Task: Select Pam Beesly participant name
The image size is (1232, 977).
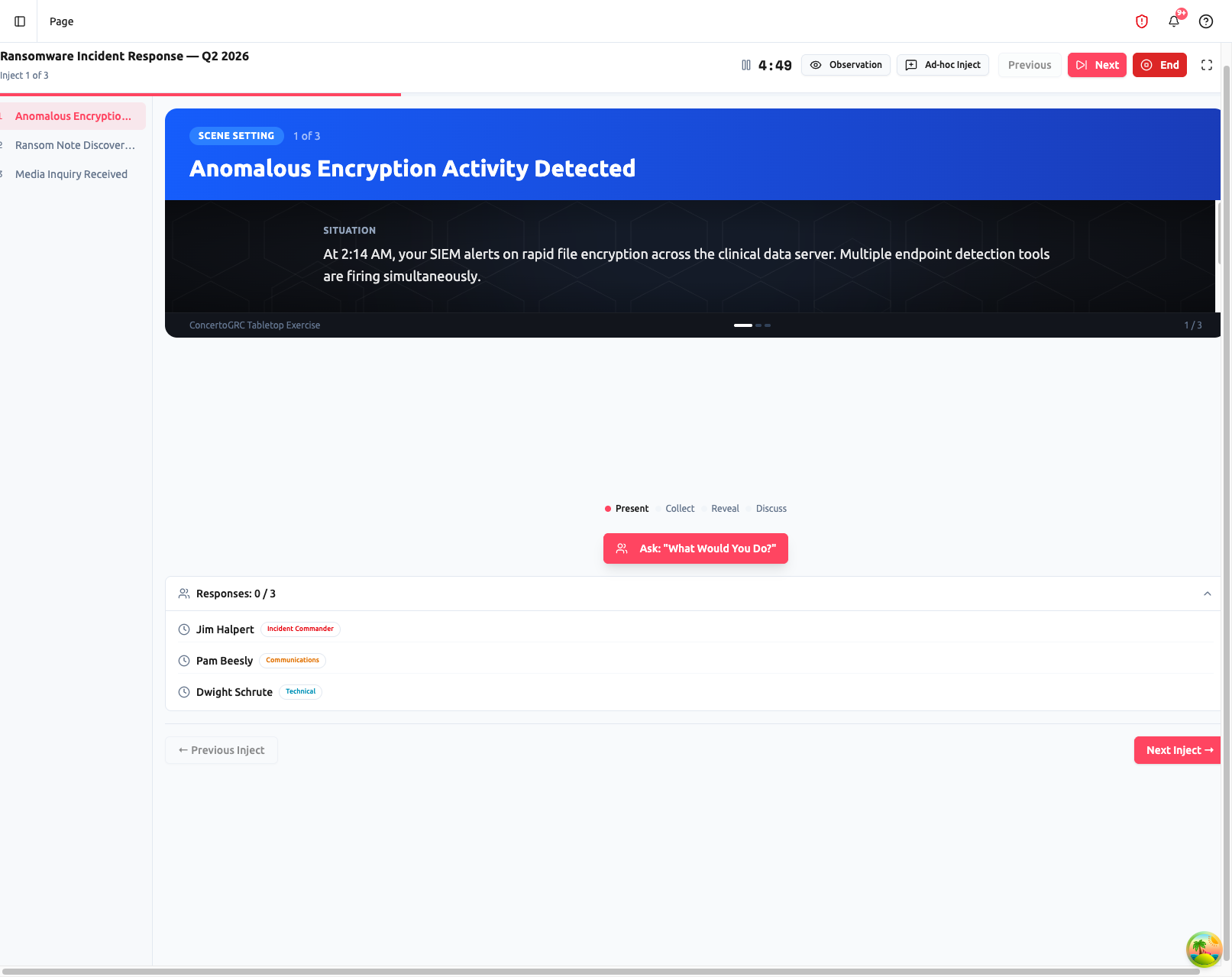Action: point(225,661)
